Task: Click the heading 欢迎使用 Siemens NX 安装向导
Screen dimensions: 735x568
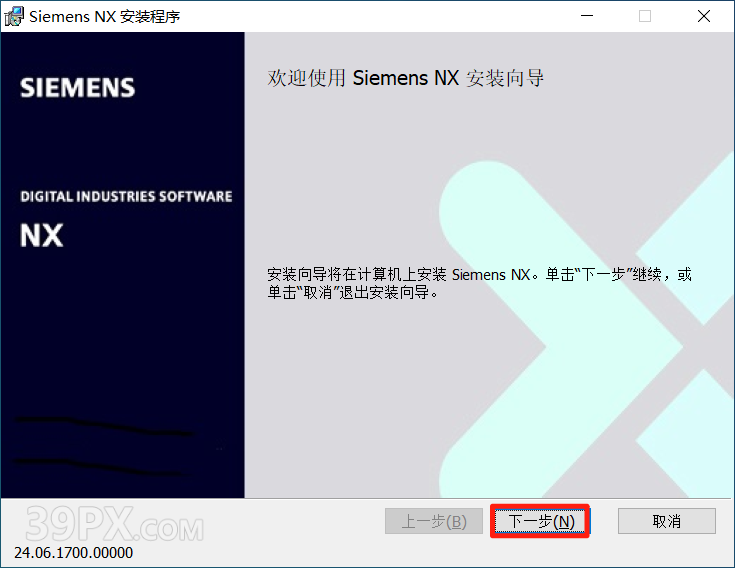Action: point(405,78)
